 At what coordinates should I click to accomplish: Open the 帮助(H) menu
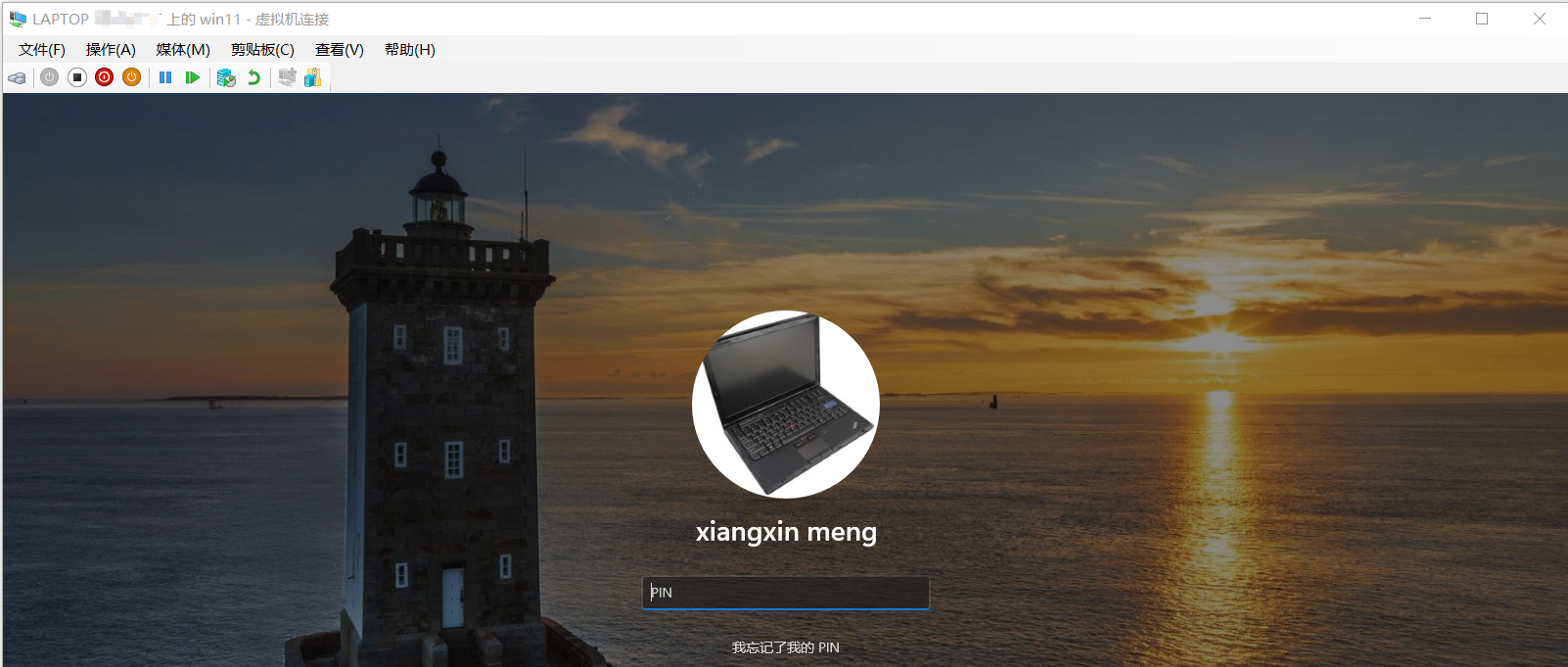click(410, 50)
